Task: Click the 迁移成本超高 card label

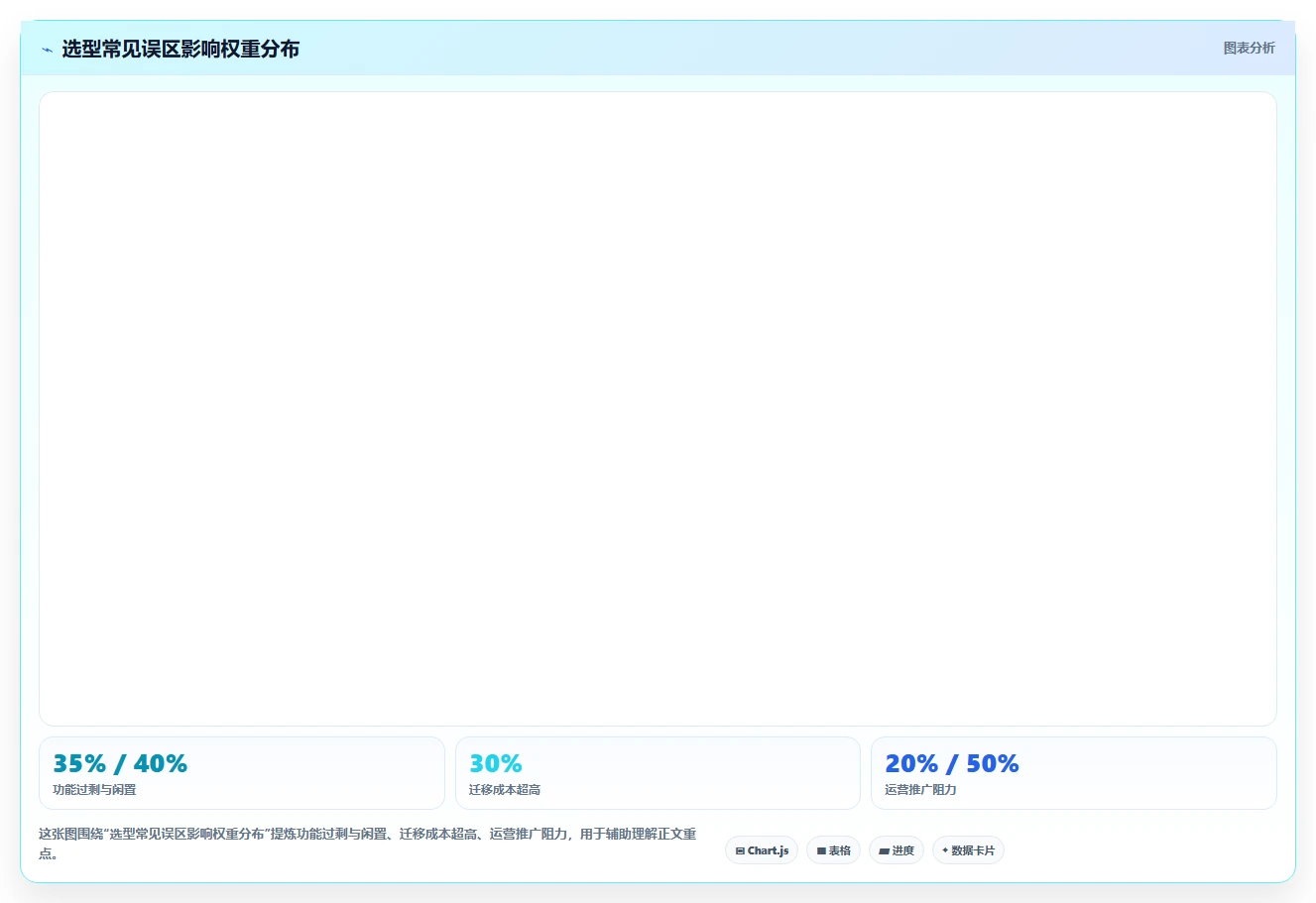Action: click(505, 790)
